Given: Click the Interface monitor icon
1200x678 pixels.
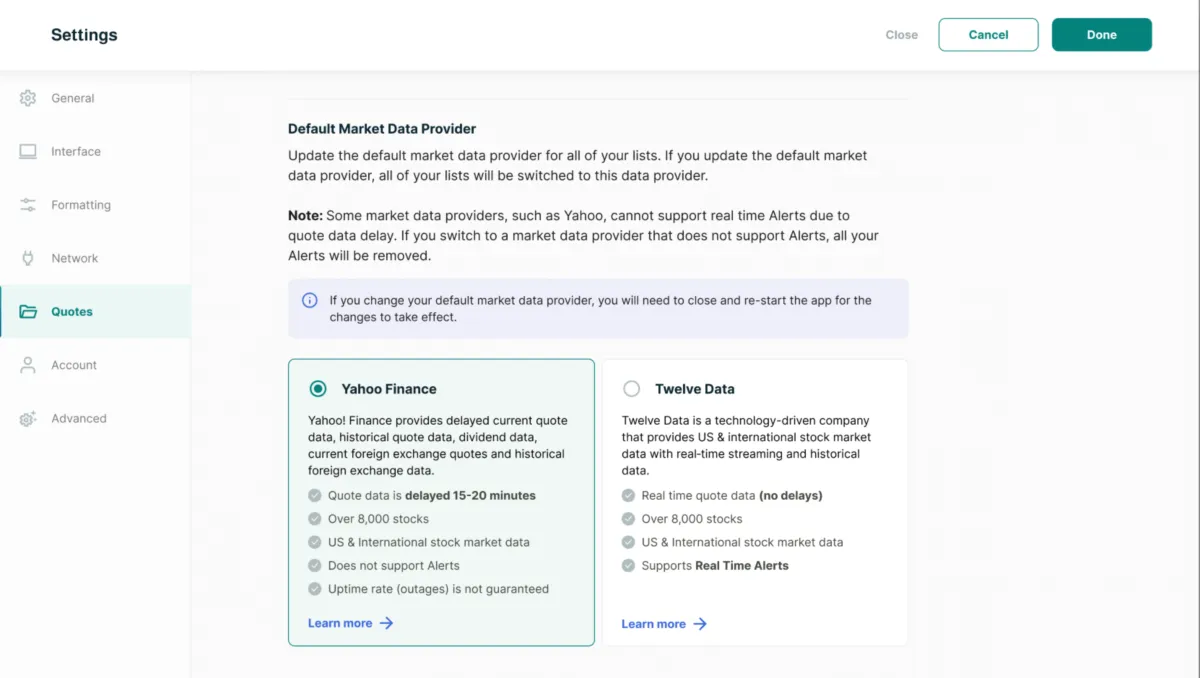Looking at the screenshot, I should 28,152.
